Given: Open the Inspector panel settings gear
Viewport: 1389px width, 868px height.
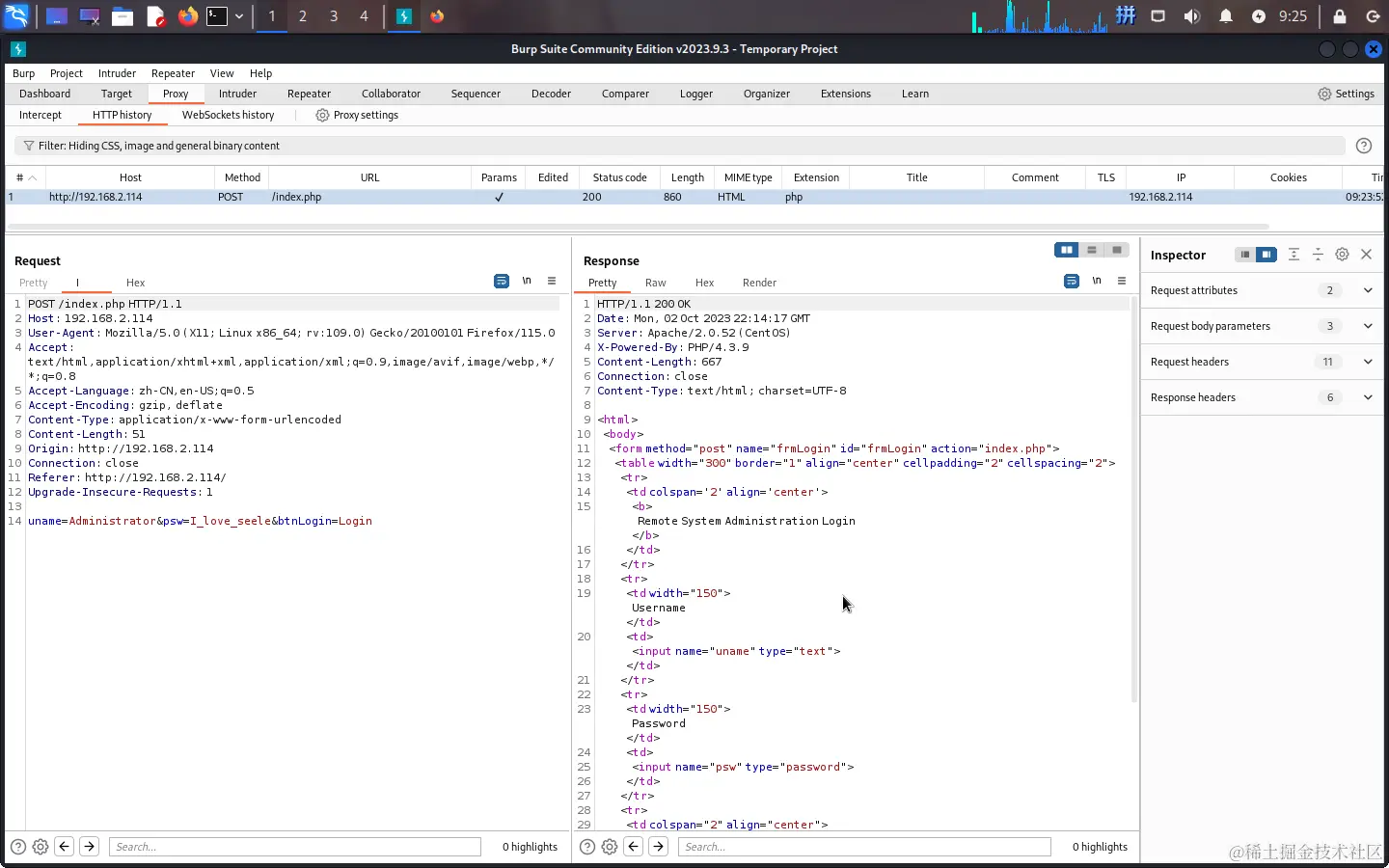Looking at the screenshot, I should (1342, 255).
